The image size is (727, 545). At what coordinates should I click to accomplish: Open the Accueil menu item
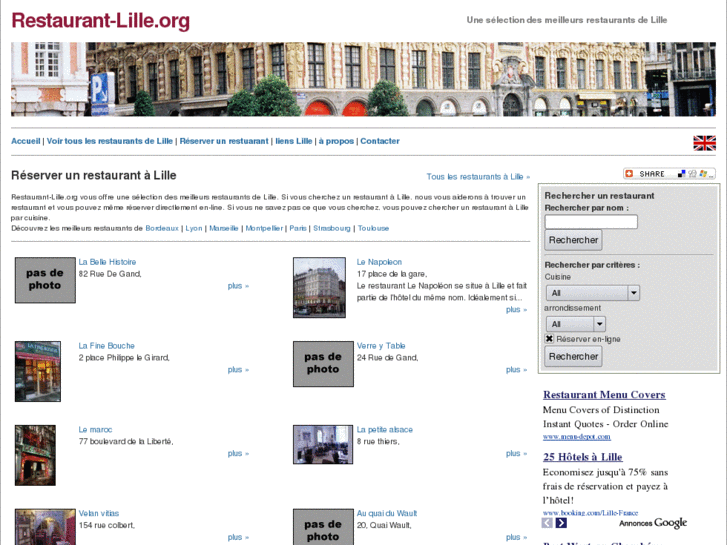26,141
